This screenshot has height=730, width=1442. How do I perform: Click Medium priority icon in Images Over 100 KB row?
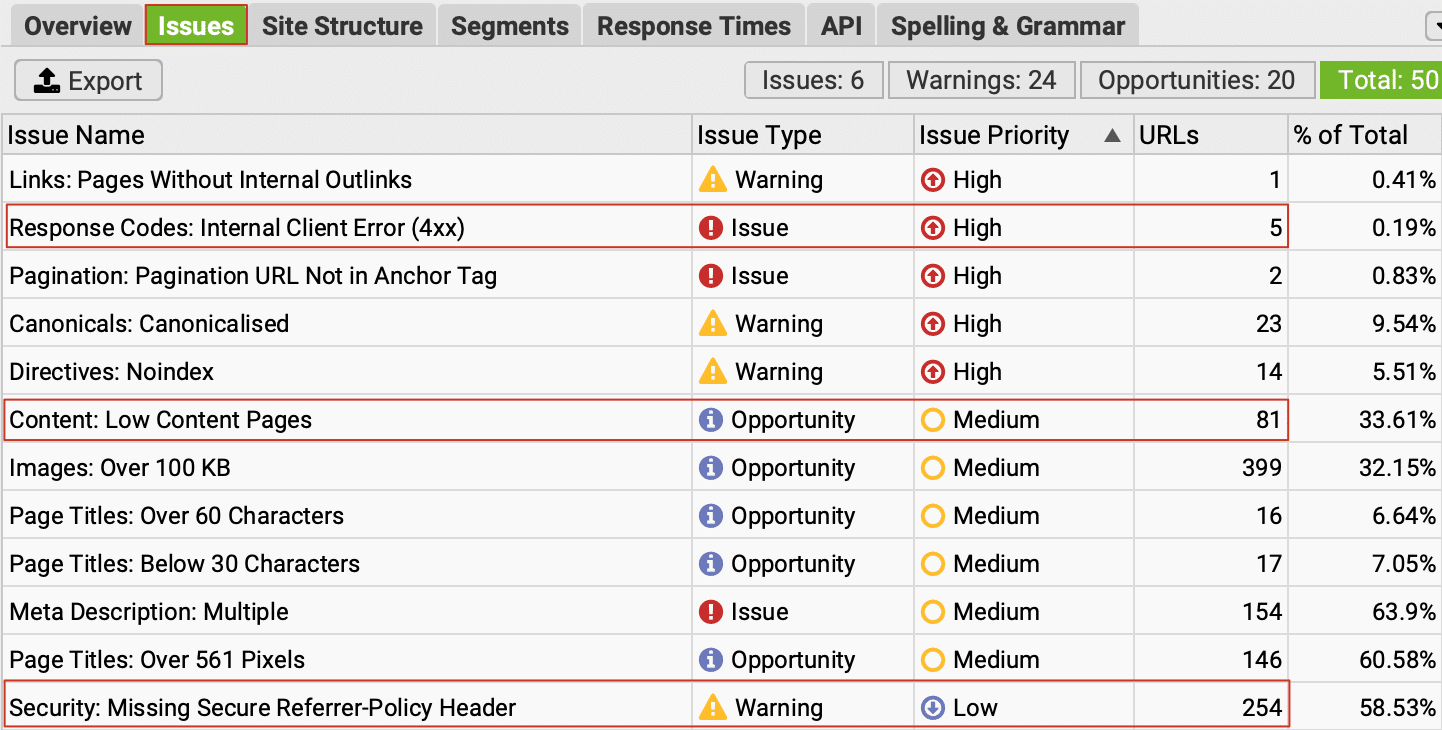(x=932, y=468)
